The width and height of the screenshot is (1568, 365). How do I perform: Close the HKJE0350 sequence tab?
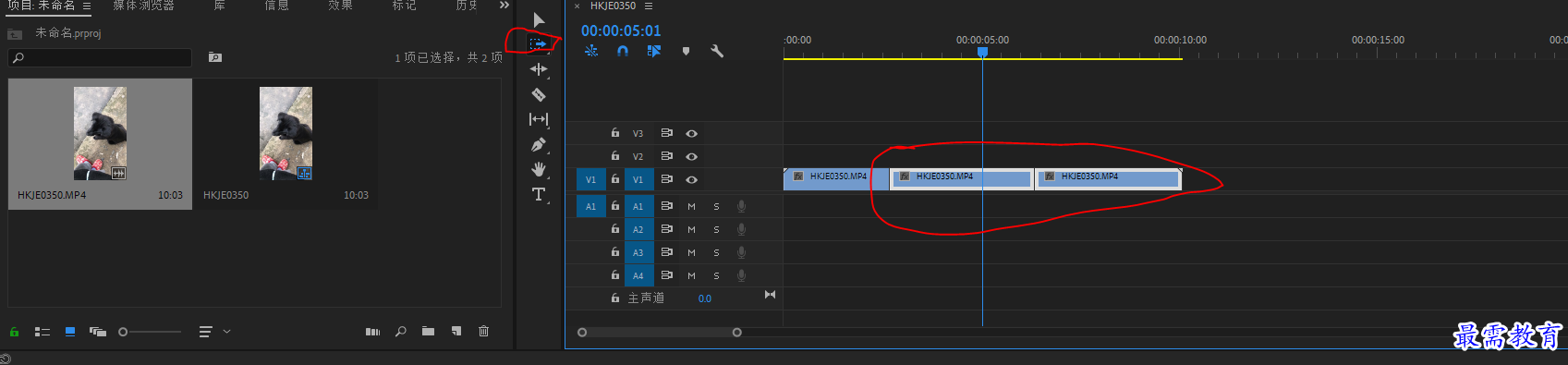click(577, 6)
